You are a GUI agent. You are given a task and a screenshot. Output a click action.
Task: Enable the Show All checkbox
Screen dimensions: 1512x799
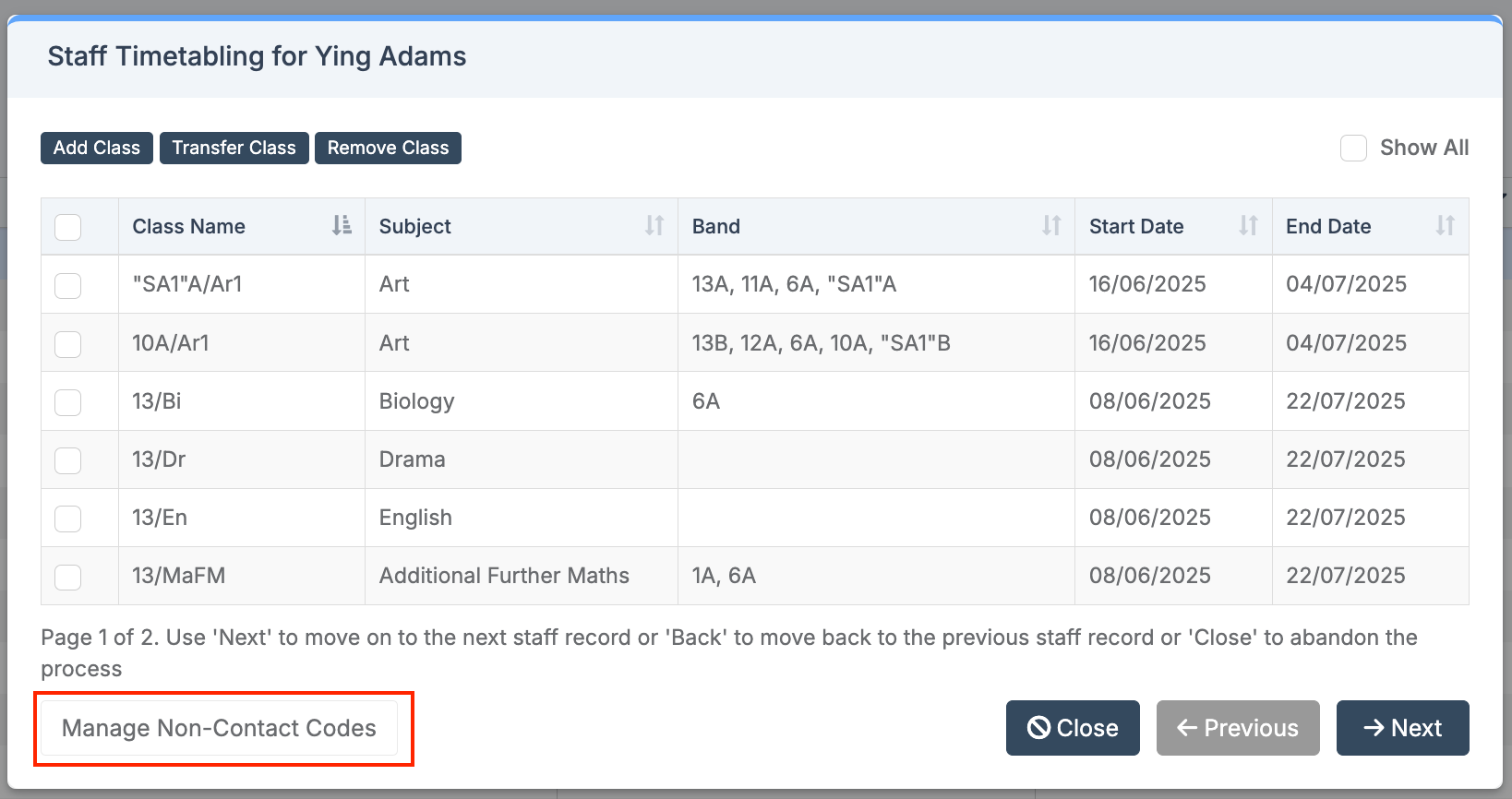tap(1353, 149)
